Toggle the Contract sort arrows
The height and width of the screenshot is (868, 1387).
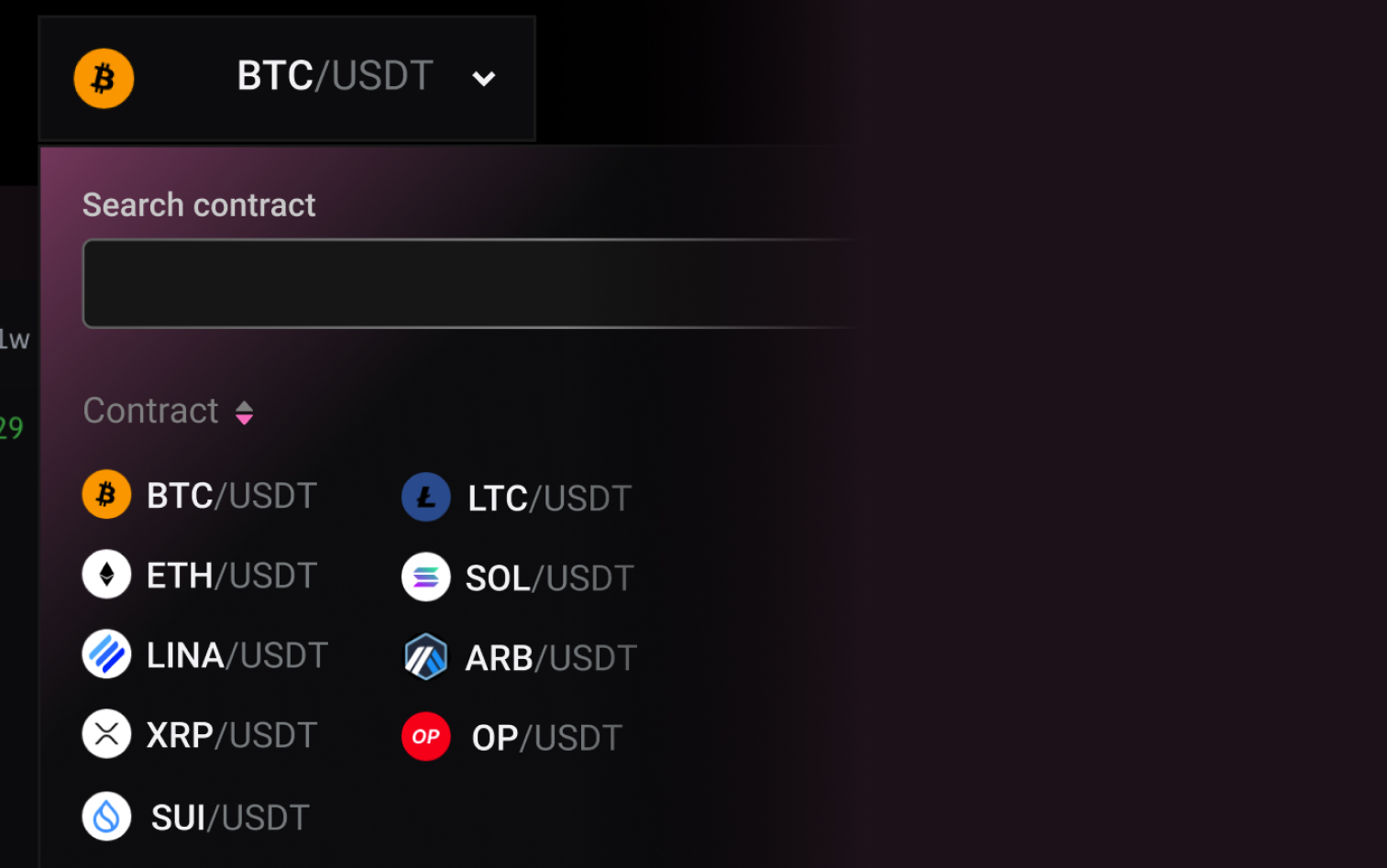[x=244, y=412]
